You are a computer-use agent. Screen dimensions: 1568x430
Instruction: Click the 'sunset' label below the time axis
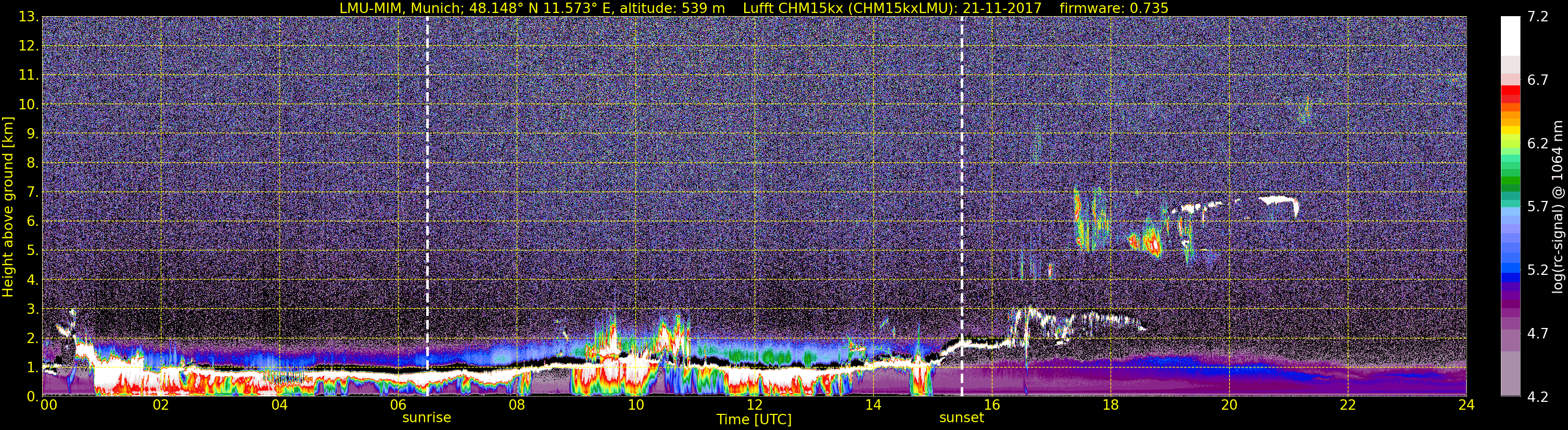coord(962,418)
